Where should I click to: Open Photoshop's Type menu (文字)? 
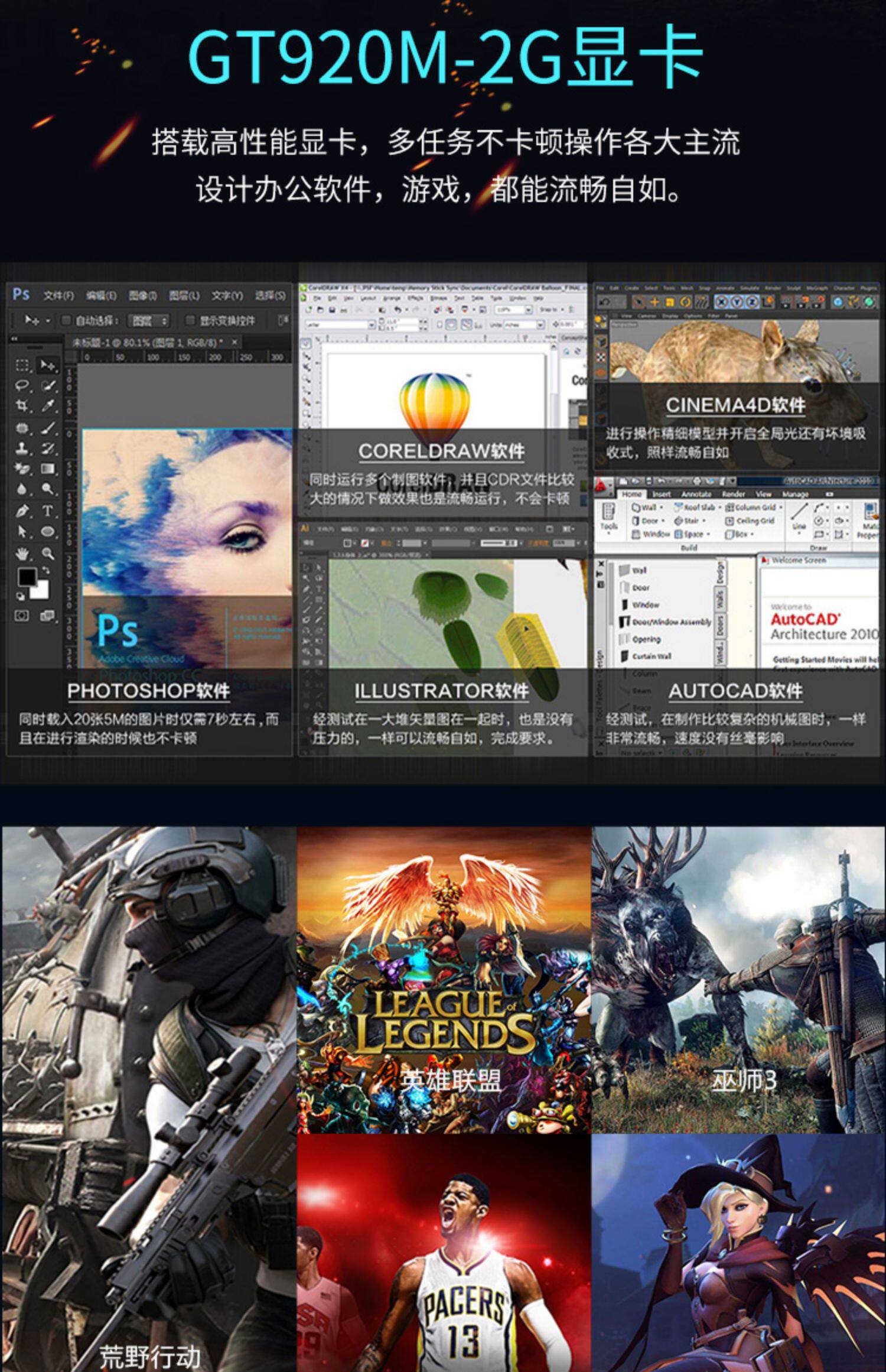(x=227, y=295)
